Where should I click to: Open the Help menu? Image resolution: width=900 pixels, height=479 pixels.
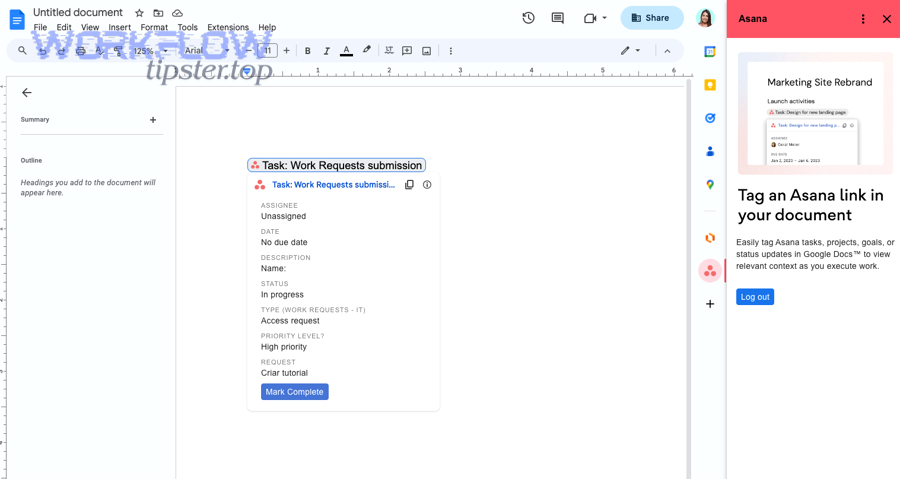267,27
